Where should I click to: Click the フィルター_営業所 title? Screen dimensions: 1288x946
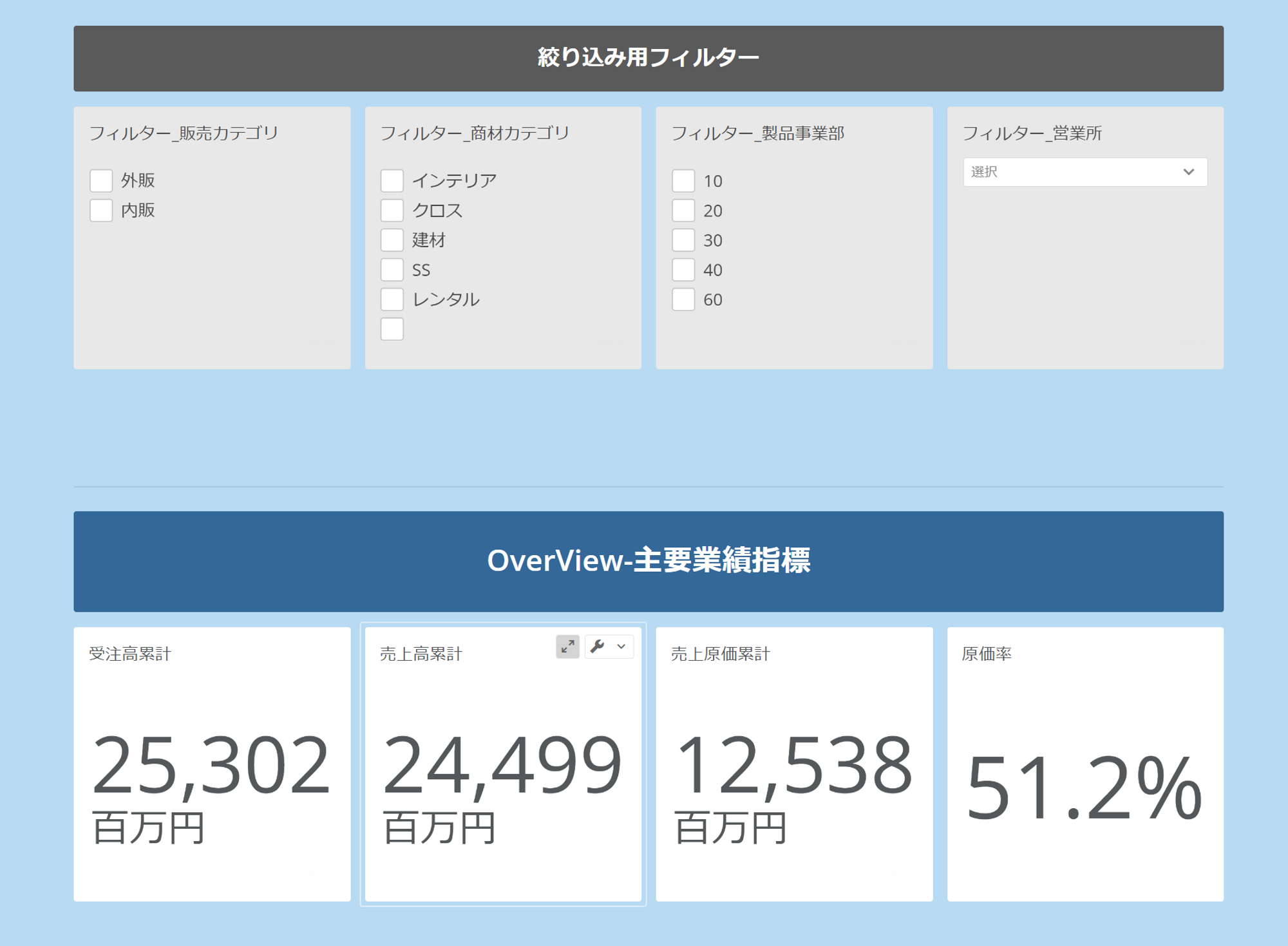[1032, 133]
